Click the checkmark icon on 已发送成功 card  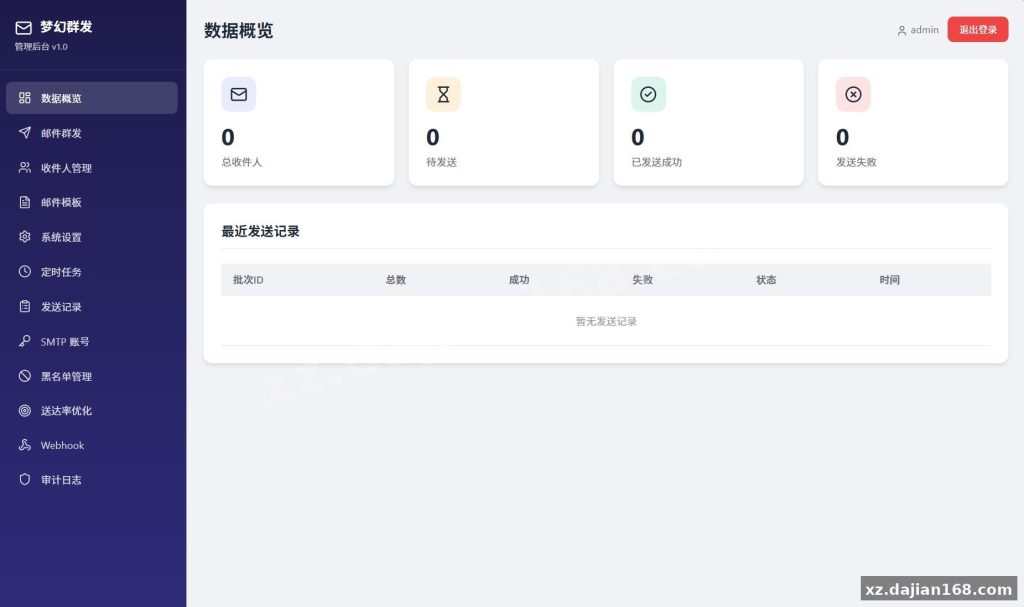pyautogui.click(x=648, y=94)
